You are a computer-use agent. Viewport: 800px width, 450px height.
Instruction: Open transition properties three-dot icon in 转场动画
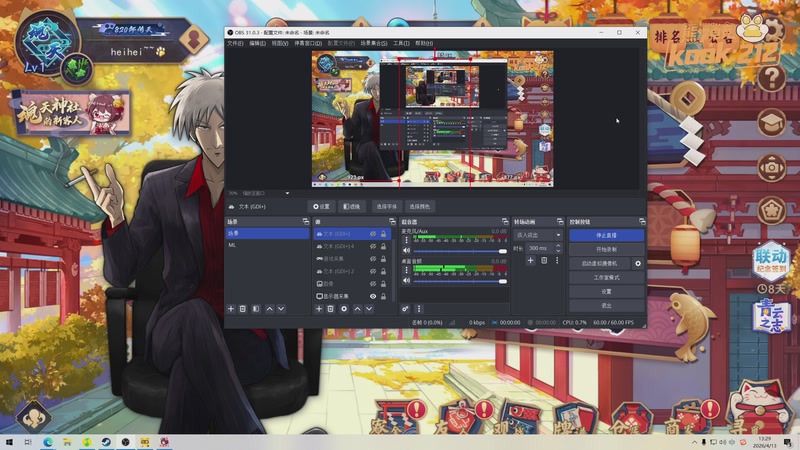(x=557, y=260)
